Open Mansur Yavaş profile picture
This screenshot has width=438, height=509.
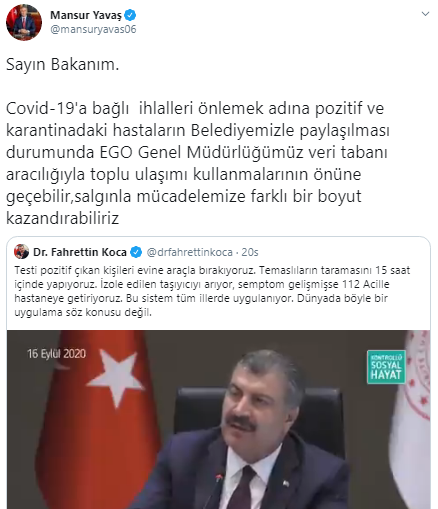(x=24, y=22)
